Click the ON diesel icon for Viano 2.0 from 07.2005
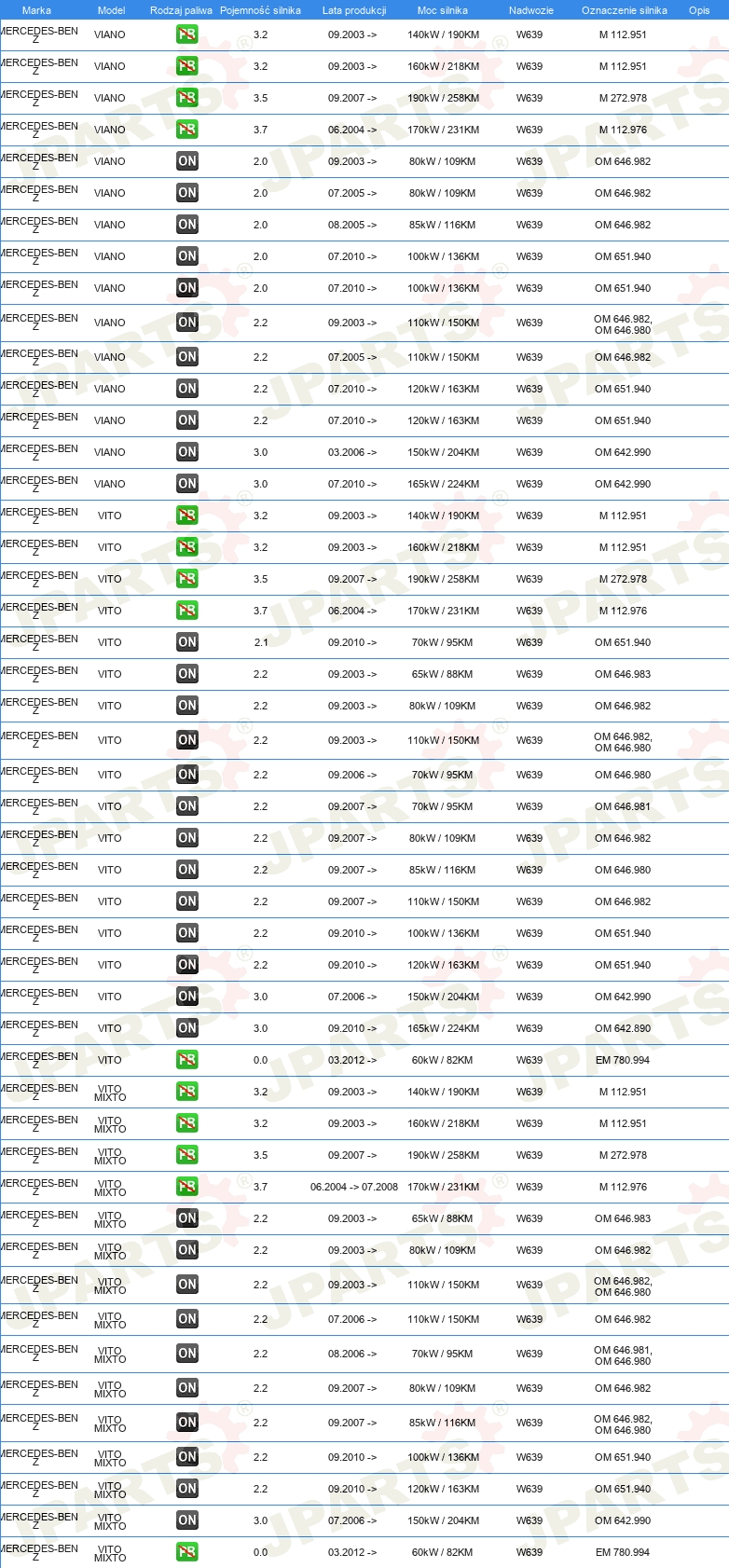Screen dimensions: 729x1568 tap(187, 193)
